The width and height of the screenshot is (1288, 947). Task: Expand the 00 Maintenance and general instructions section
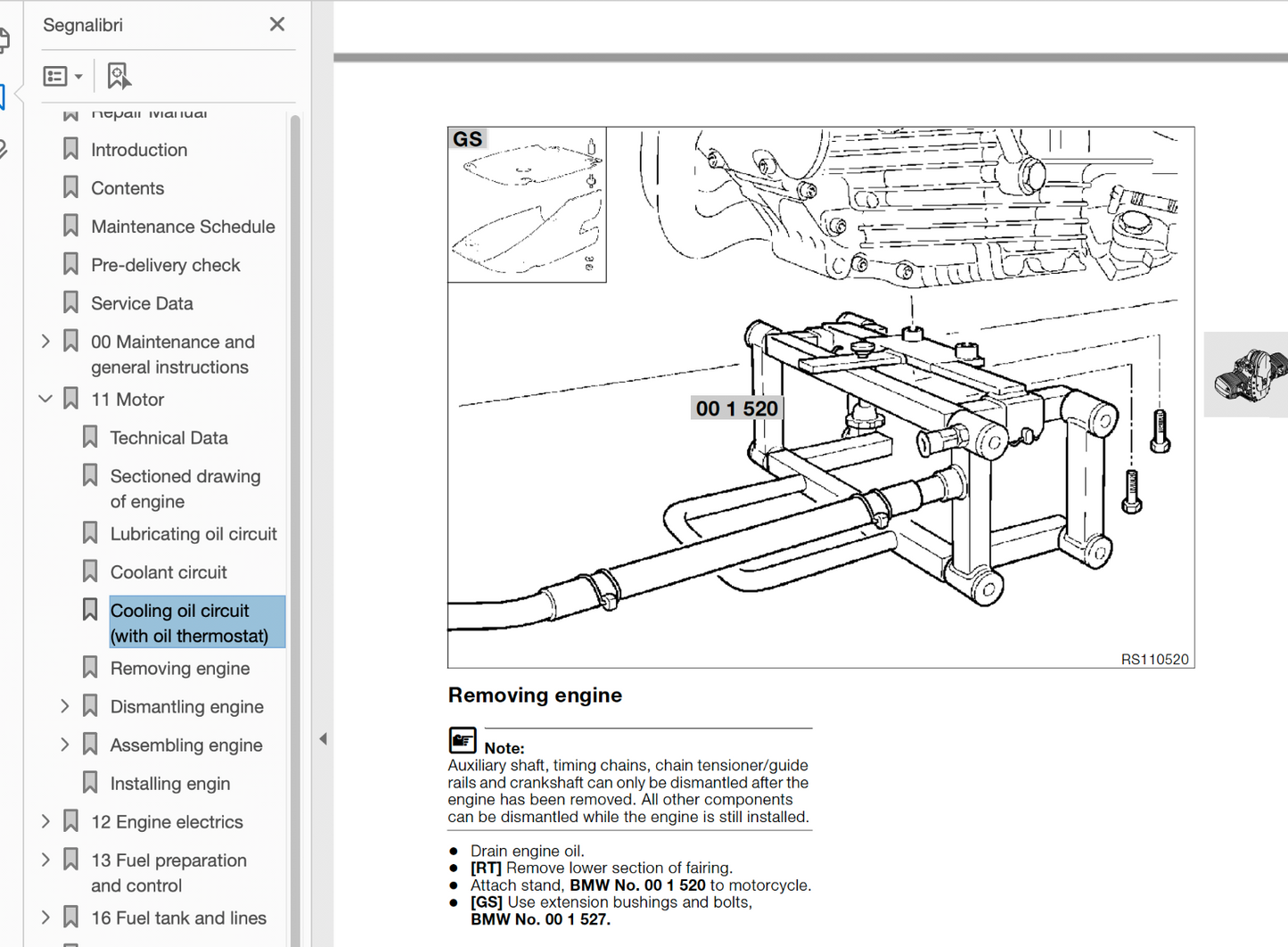click(46, 342)
